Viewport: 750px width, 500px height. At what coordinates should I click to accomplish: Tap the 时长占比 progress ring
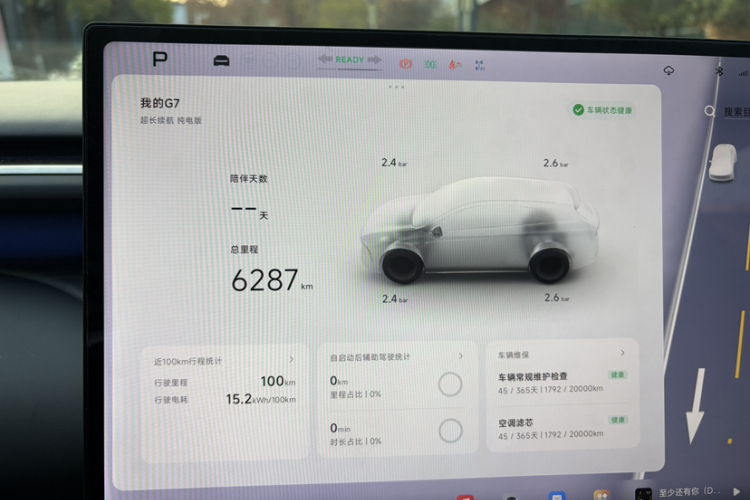point(451,431)
